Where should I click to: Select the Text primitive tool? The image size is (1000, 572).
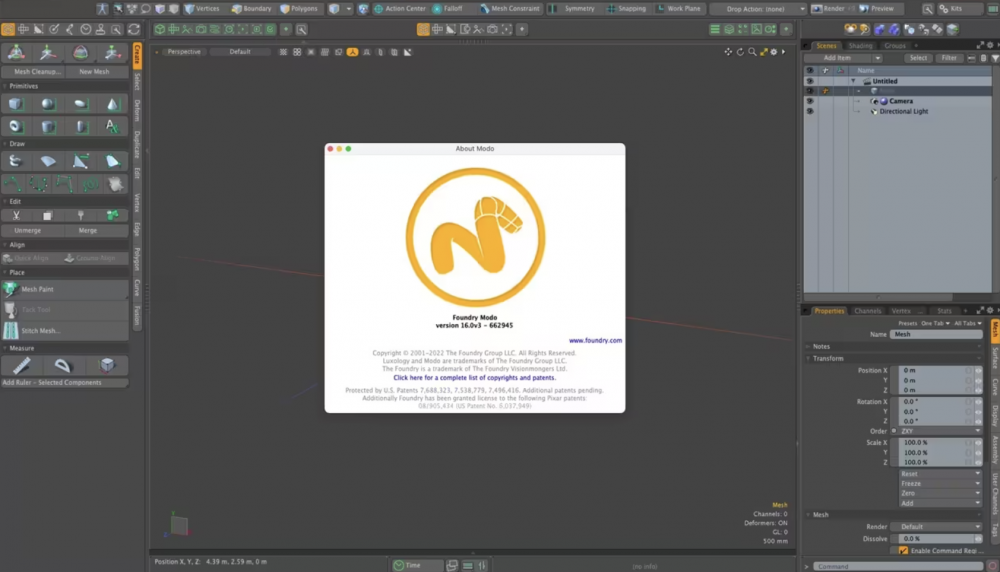click(112, 126)
